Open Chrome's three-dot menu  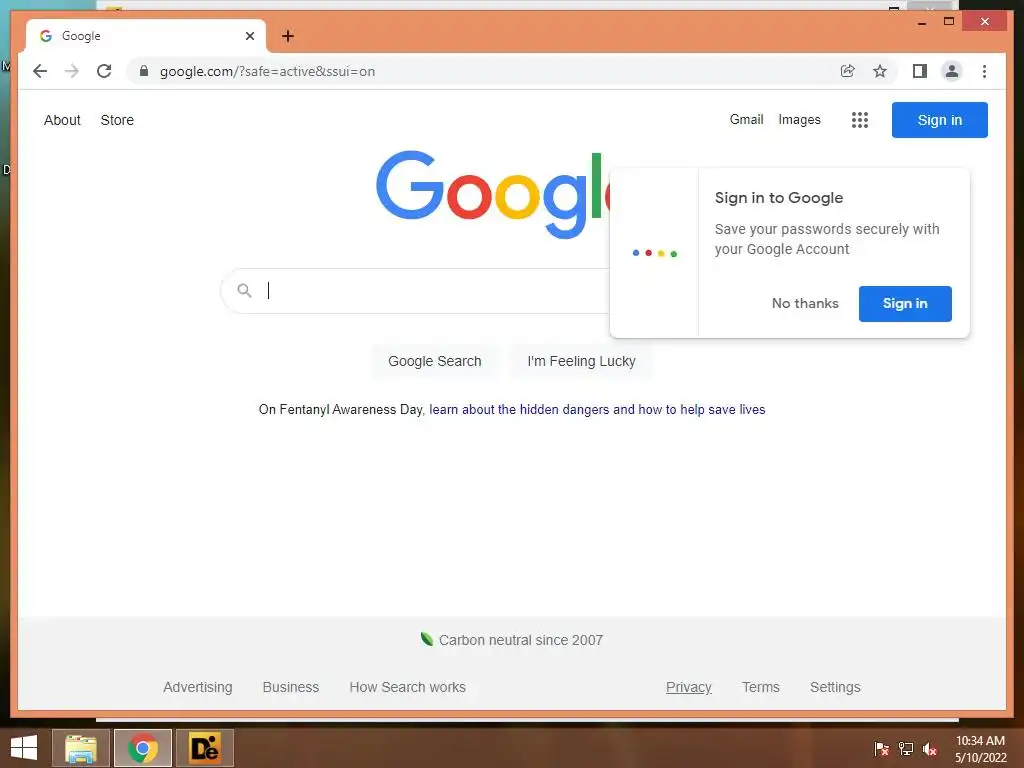(984, 71)
